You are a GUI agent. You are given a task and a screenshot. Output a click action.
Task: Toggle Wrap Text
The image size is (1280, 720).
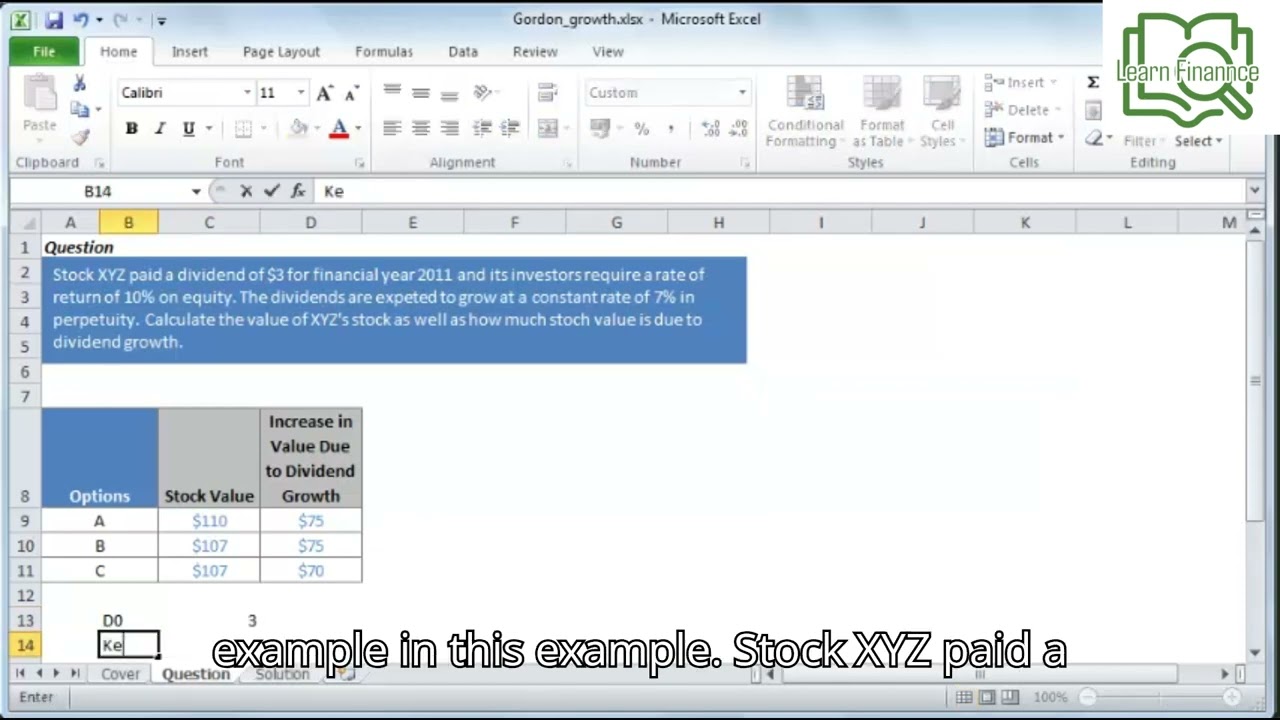point(547,92)
